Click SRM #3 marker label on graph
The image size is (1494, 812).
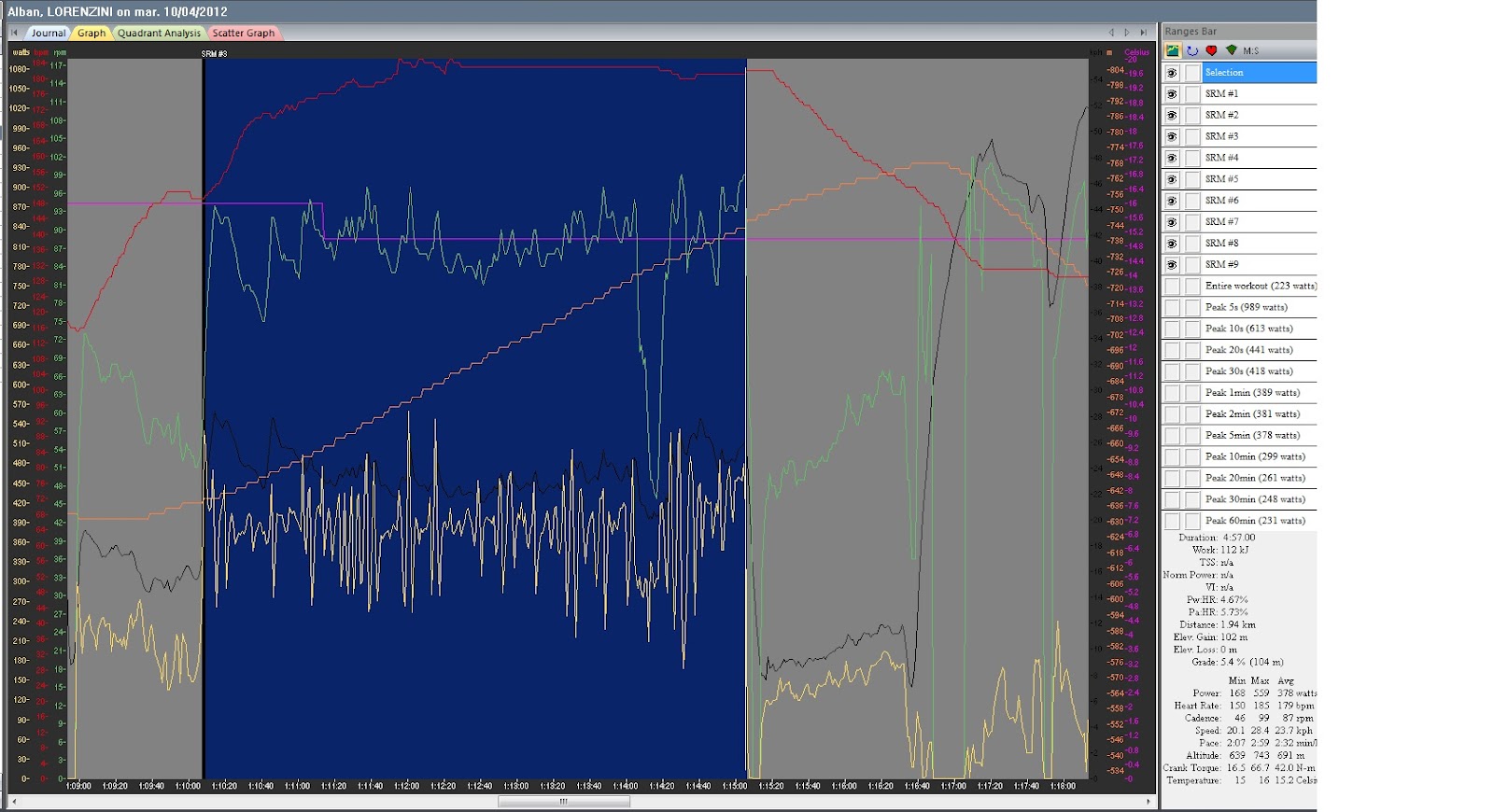pyautogui.click(x=214, y=54)
